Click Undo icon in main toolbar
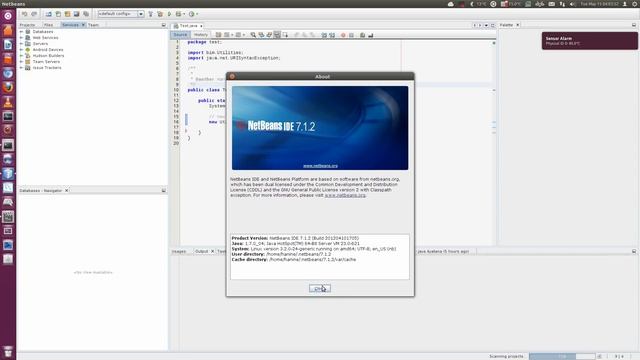The width and height of the screenshot is (640, 360). tap(24, 14)
